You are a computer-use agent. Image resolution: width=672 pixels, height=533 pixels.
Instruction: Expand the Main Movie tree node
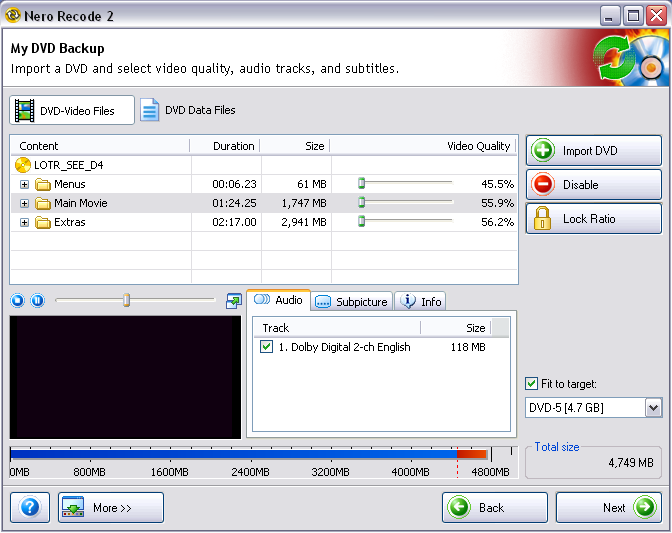click(24, 203)
